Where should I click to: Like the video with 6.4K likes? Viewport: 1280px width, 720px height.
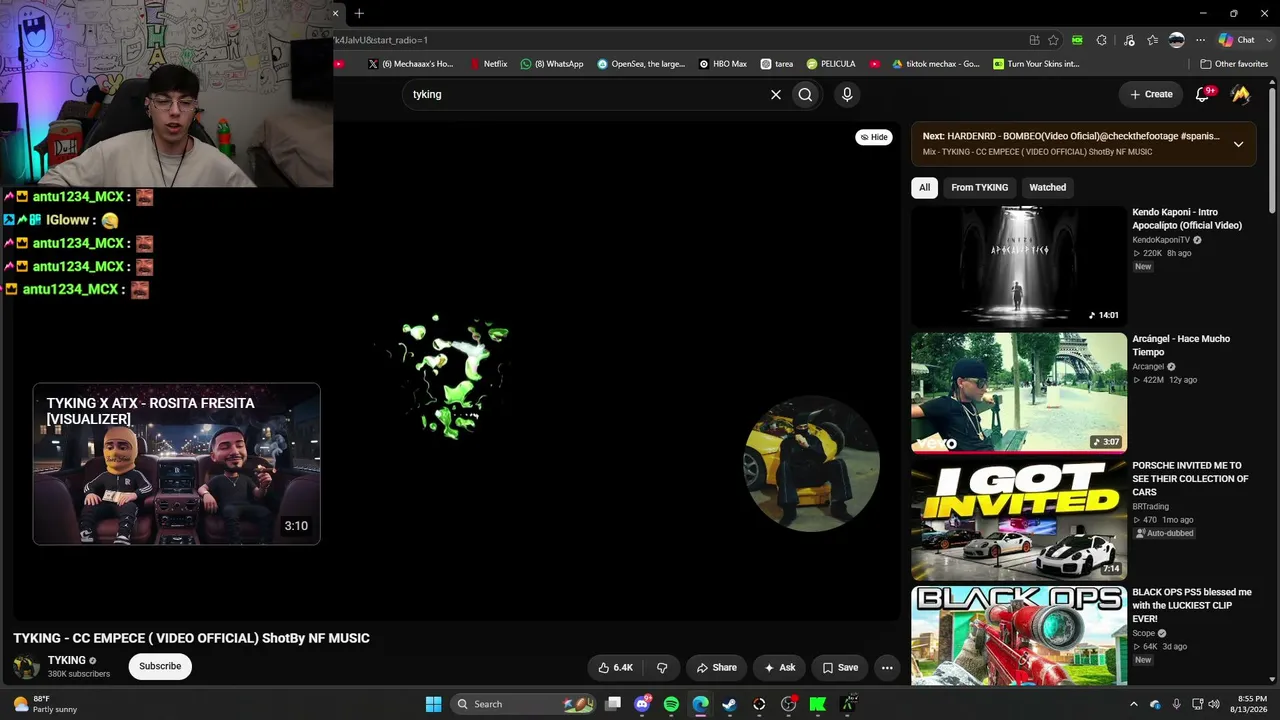615,667
